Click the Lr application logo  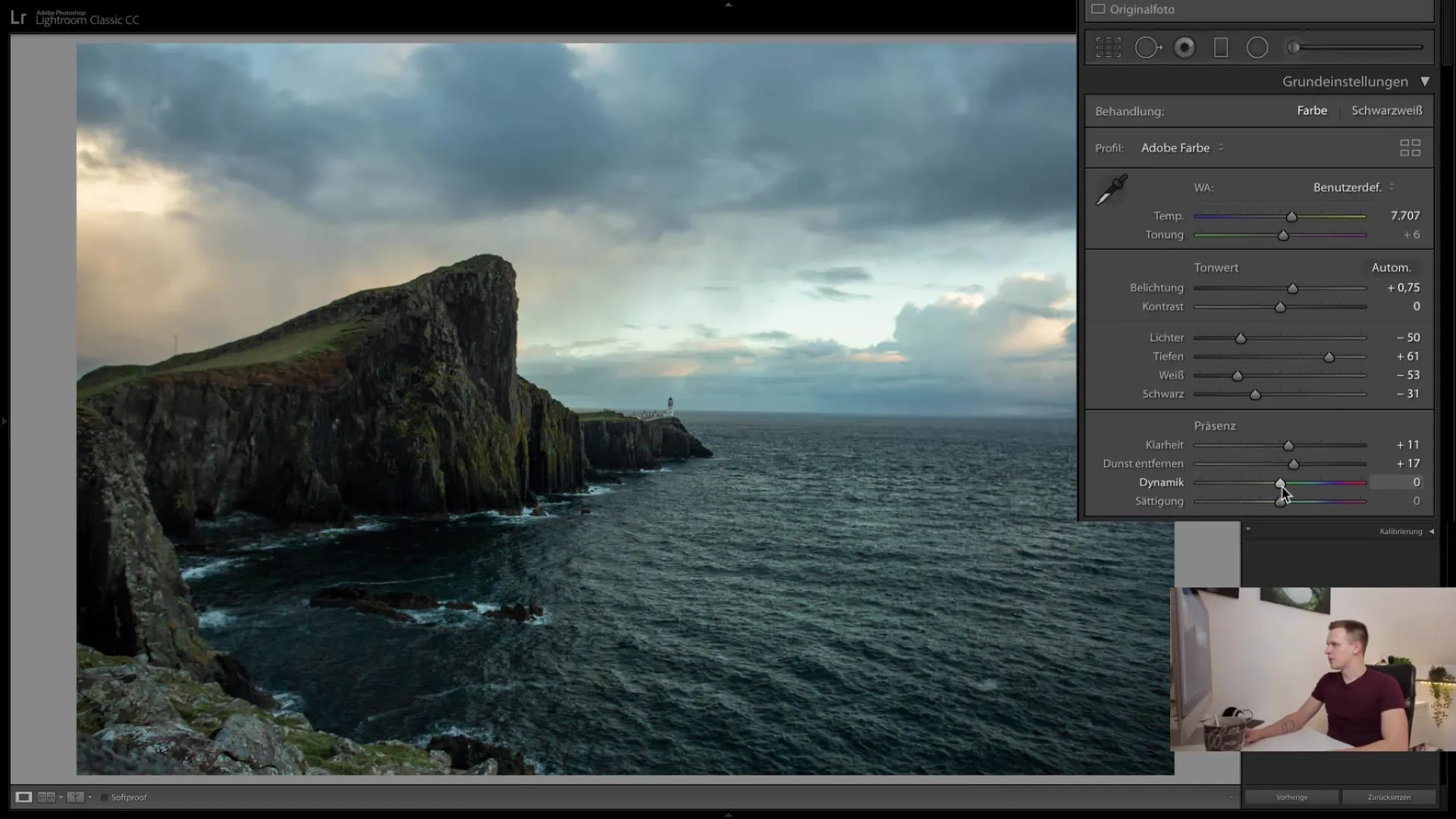(18, 18)
